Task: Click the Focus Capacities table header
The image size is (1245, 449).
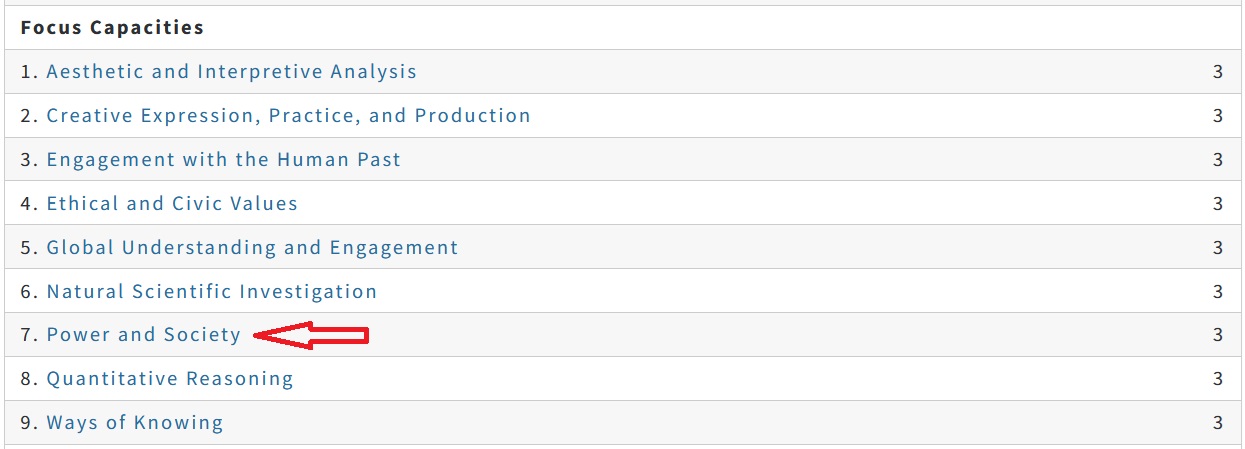Action: pyautogui.click(x=112, y=28)
